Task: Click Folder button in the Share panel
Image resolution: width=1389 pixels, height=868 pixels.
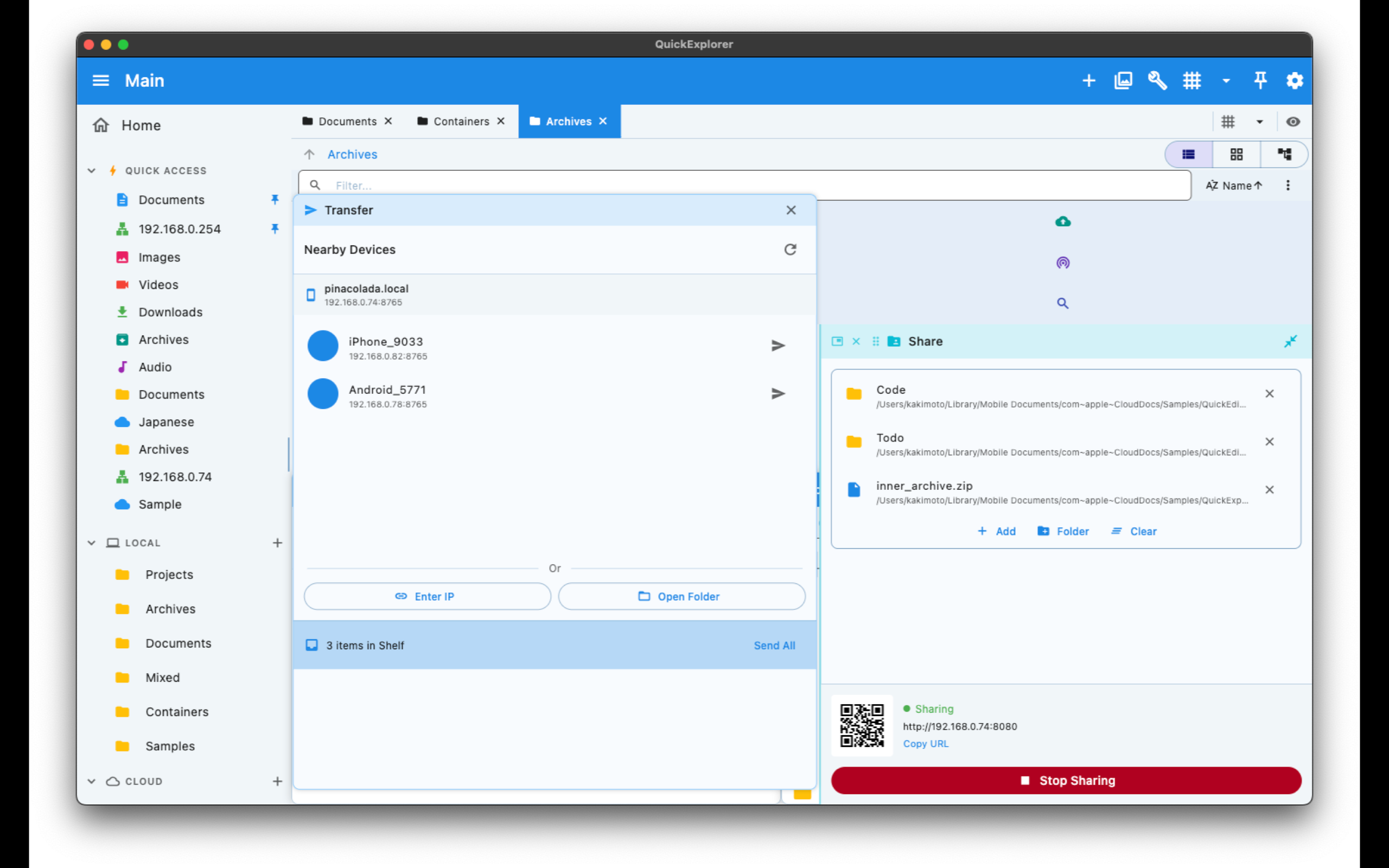Action: [x=1063, y=532]
